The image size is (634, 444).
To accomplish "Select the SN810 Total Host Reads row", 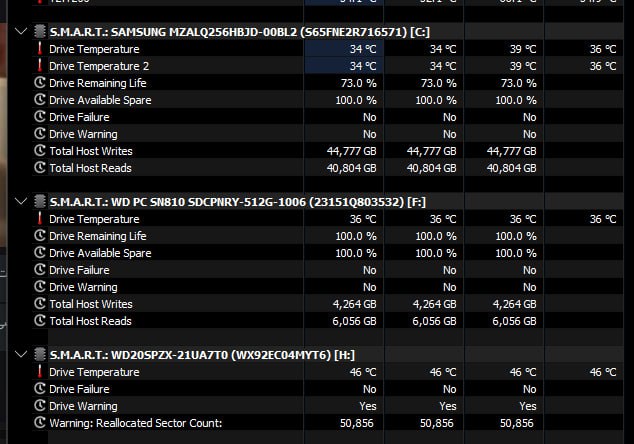I will click(90, 321).
